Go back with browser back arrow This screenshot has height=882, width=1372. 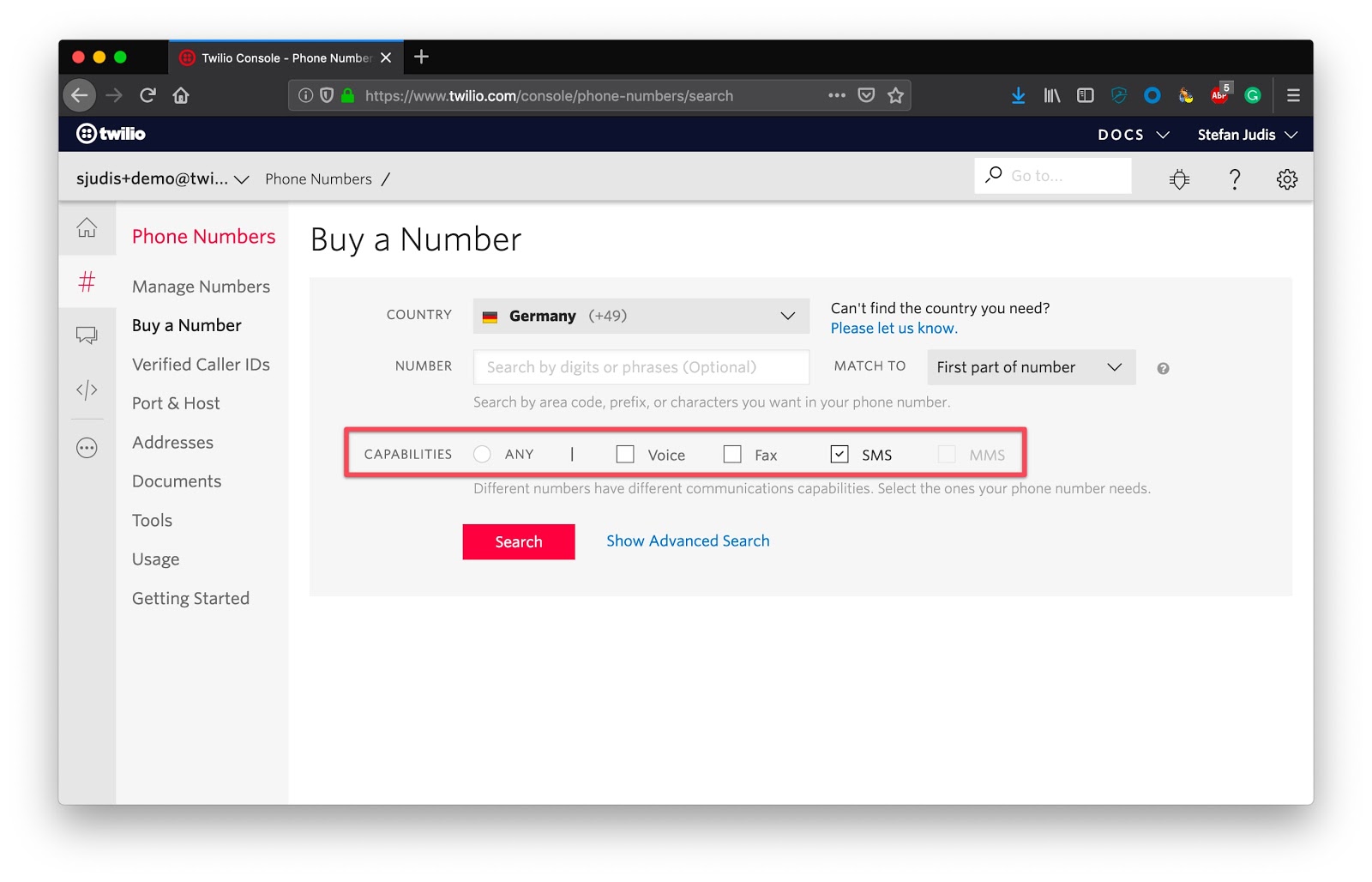tap(79, 95)
